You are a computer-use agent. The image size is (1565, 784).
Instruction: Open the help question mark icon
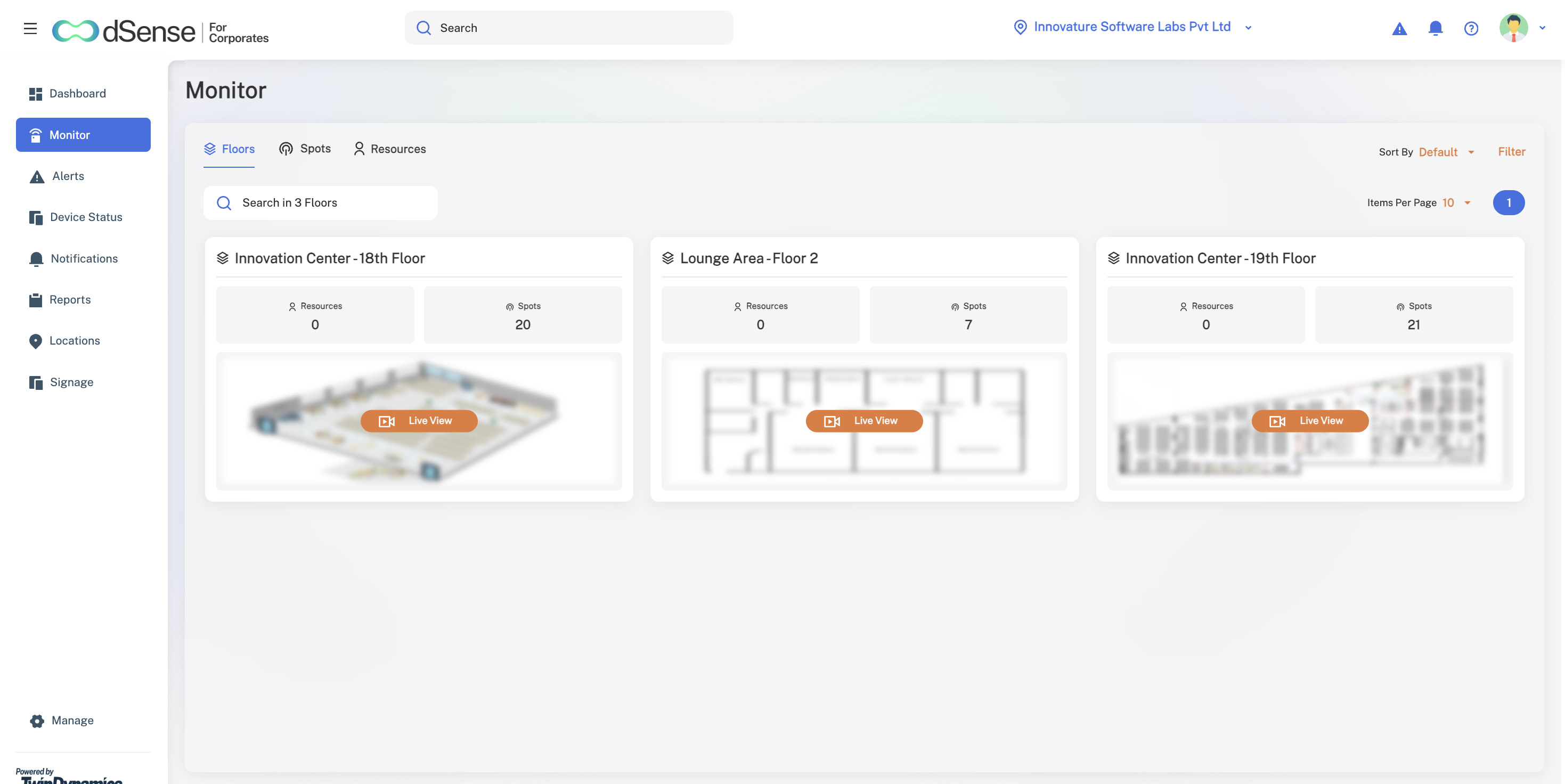point(1471,29)
